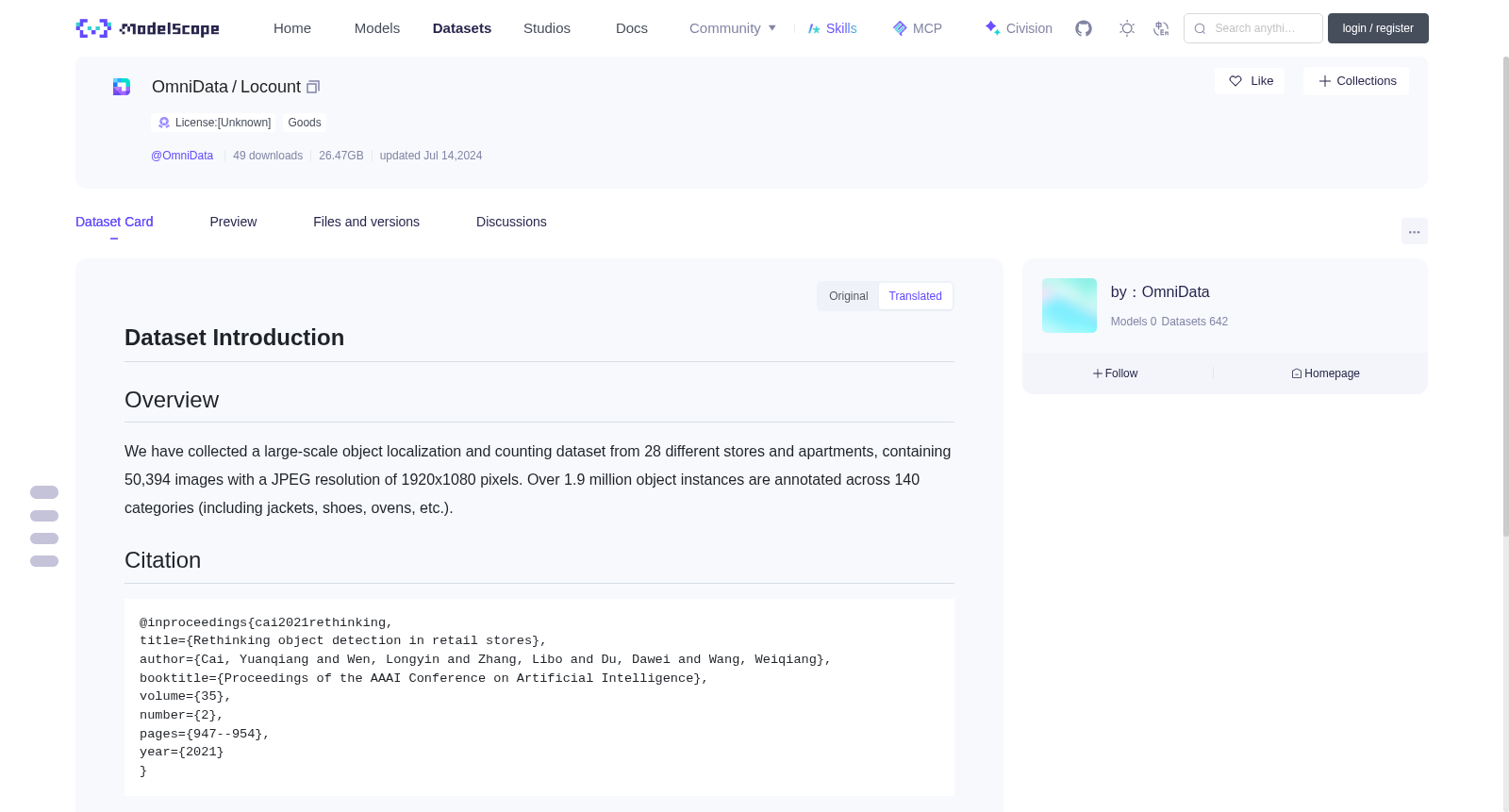Click the '26.47GB' size text
Screen dimensions: 1509x812
tap(341, 156)
